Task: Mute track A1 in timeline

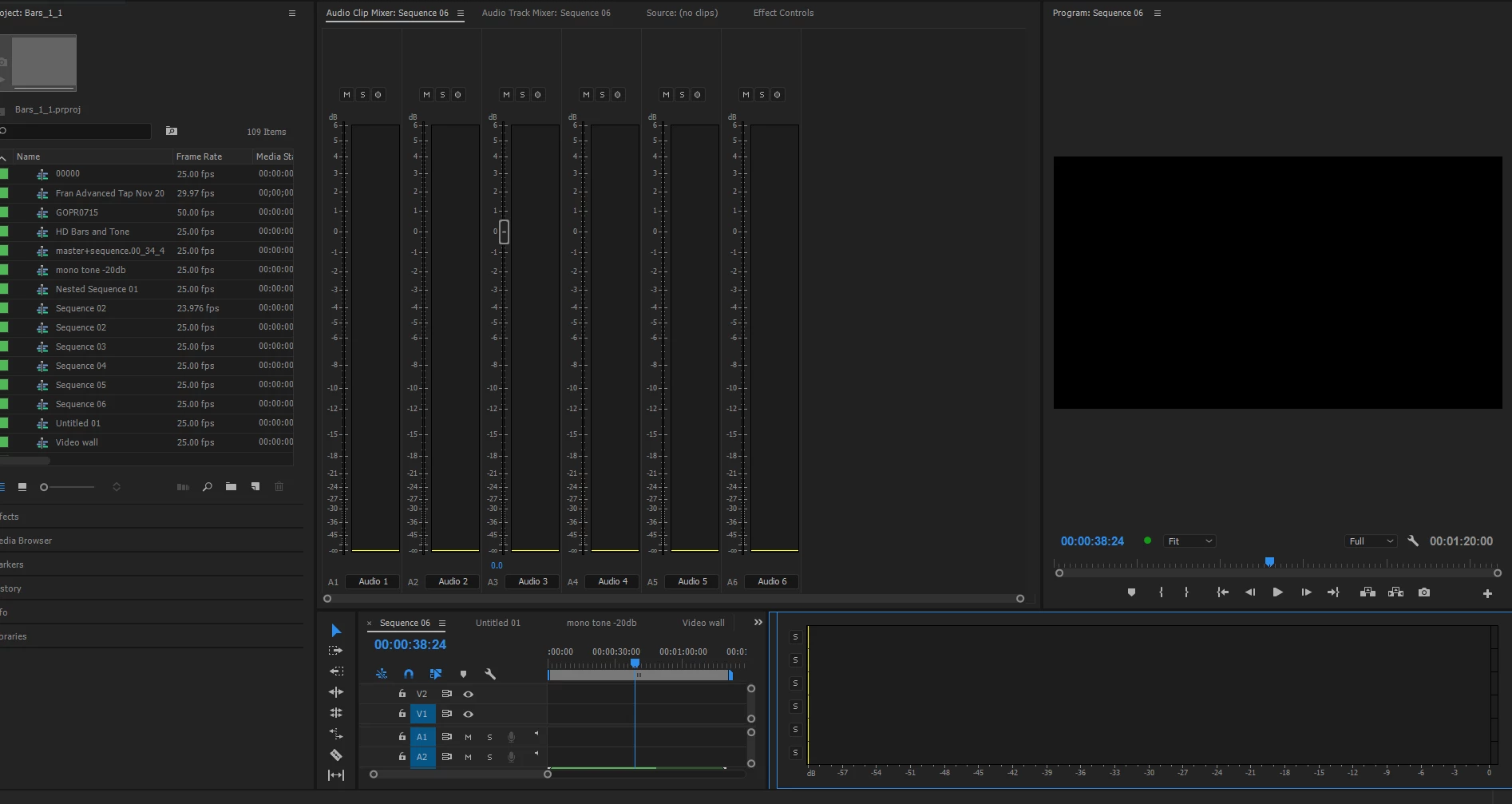Action: (x=468, y=737)
